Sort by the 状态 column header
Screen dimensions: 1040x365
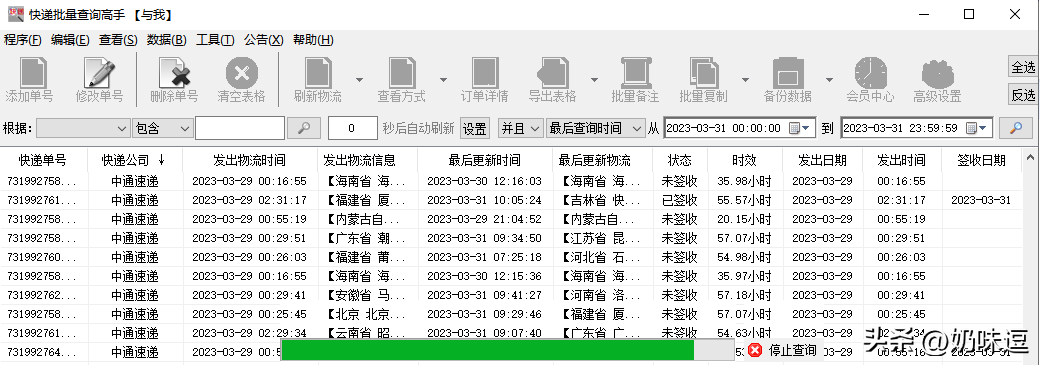[x=679, y=160]
